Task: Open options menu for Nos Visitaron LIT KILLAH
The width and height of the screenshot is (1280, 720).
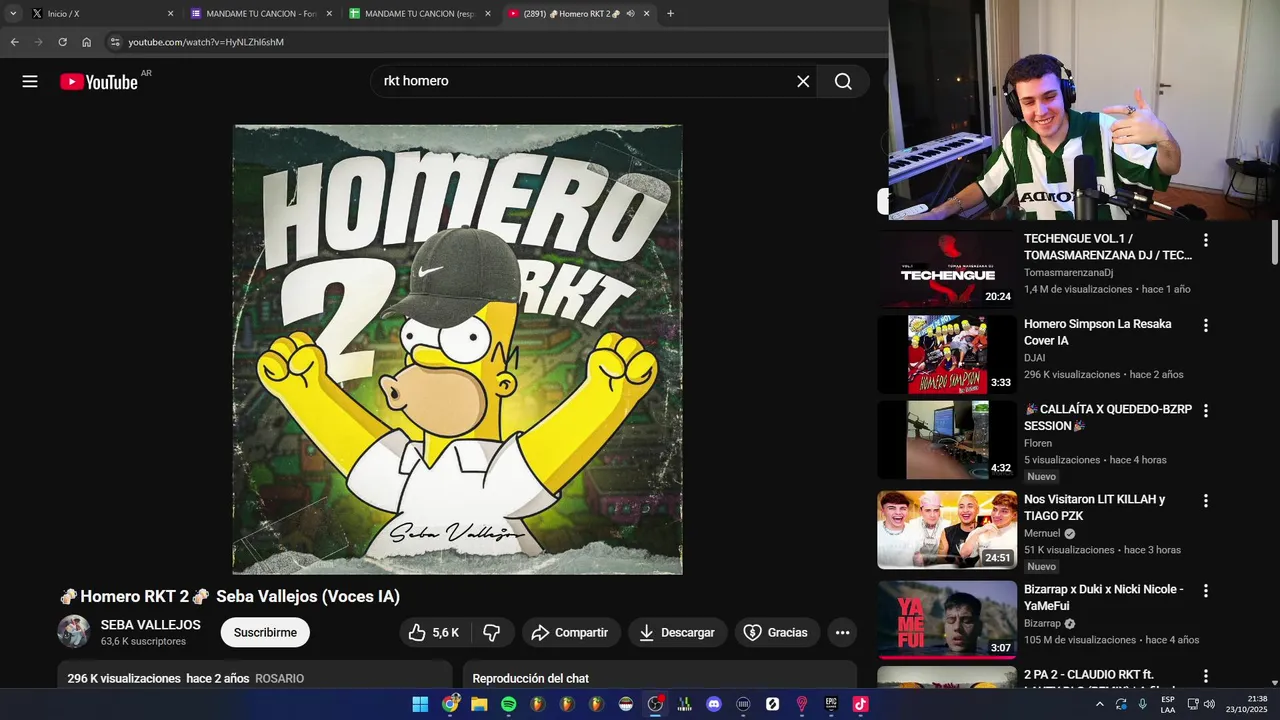Action: (1205, 500)
